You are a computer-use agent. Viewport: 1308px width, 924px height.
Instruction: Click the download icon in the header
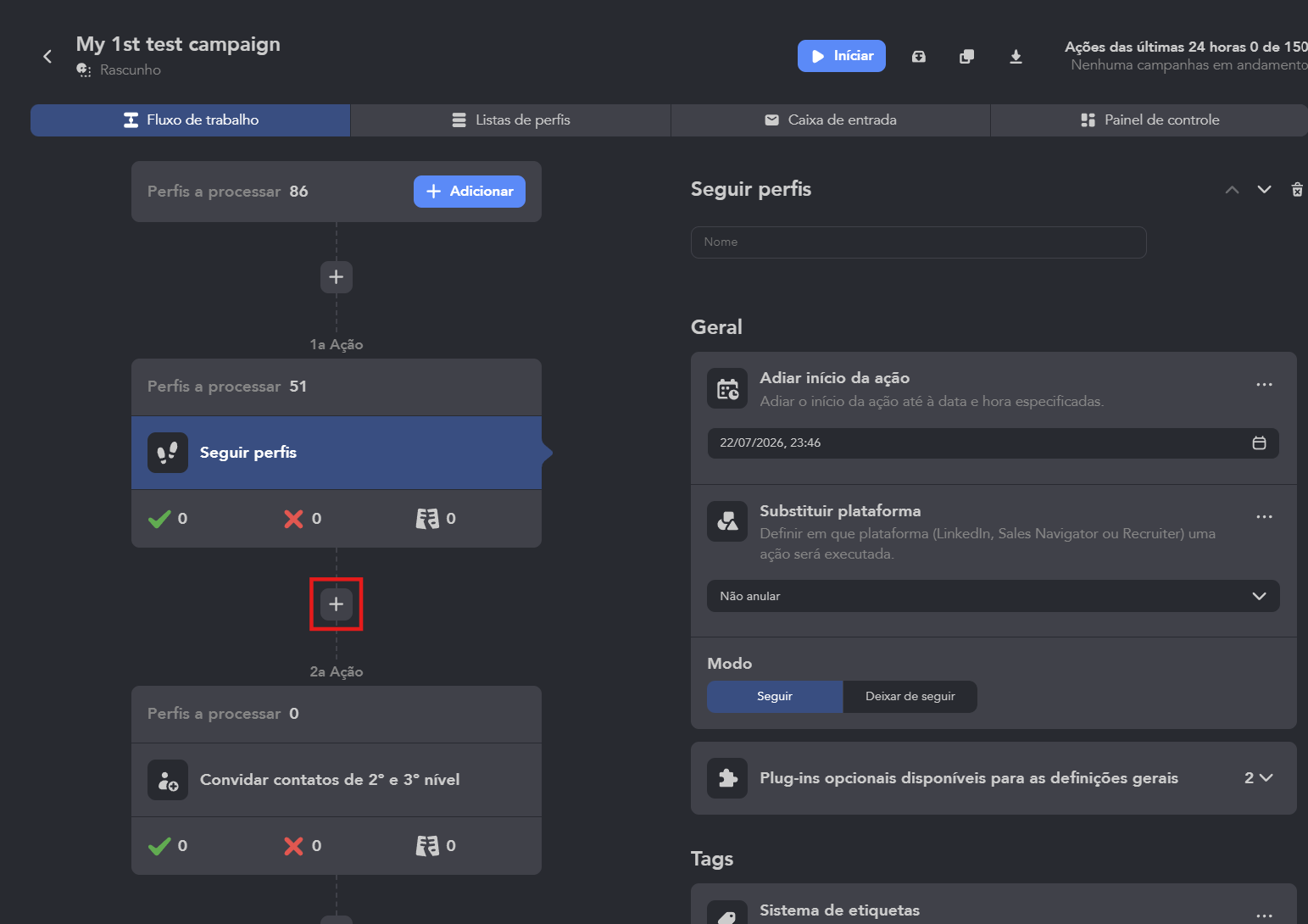pyautogui.click(x=1016, y=57)
